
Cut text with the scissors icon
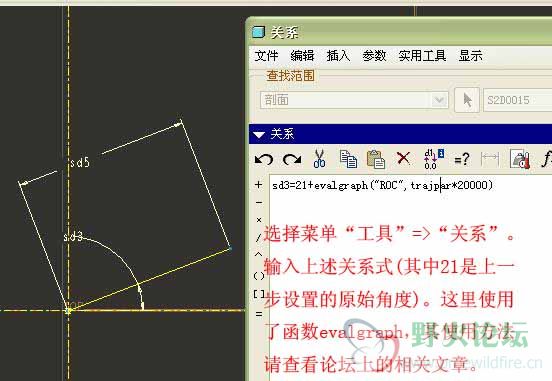click(x=319, y=159)
